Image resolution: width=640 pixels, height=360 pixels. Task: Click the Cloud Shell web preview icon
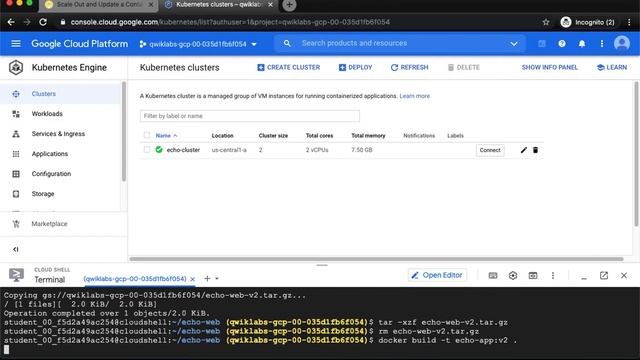pos(533,276)
